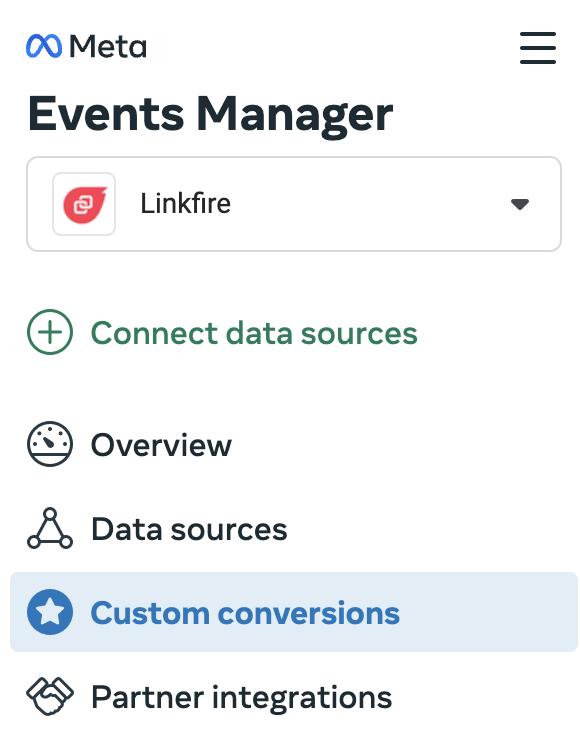Click the Events Manager heading
Screen dimensions: 580x736
coord(210,114)
